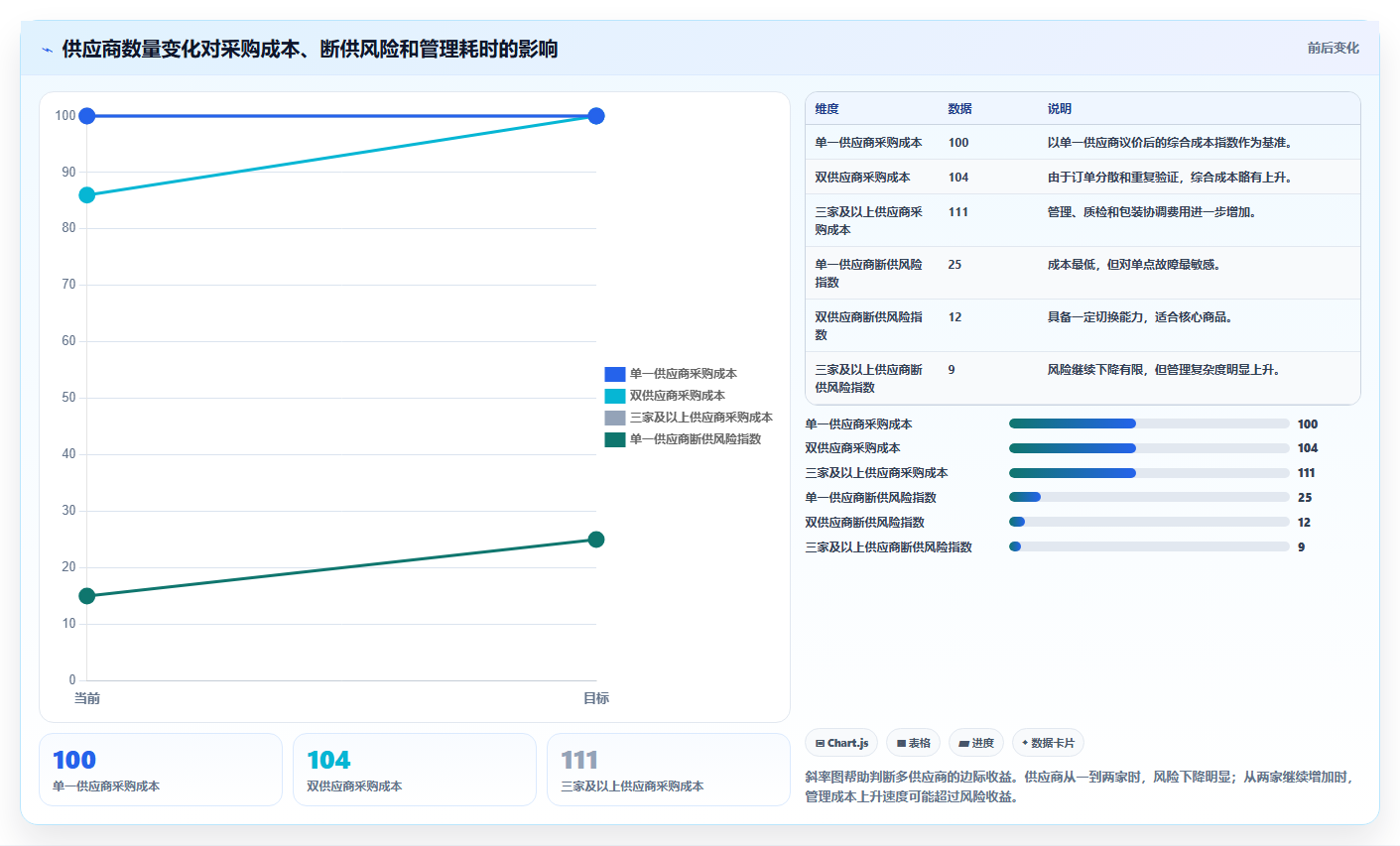Click the 目标 x-axis label

coord(596,698)
